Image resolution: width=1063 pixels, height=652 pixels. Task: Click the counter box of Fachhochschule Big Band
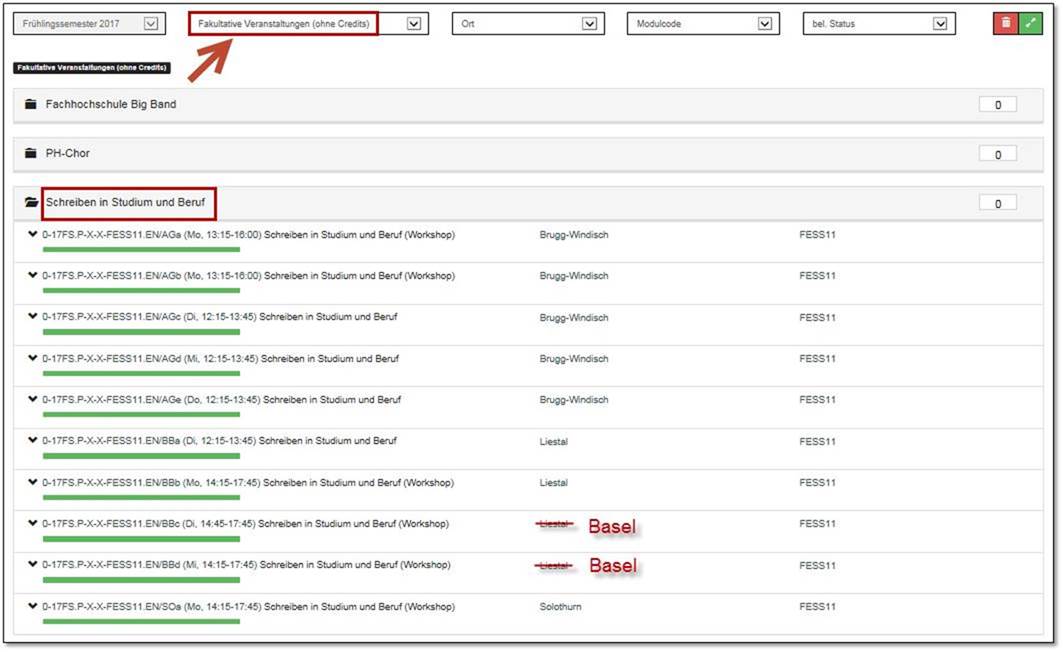coord(997,105)
